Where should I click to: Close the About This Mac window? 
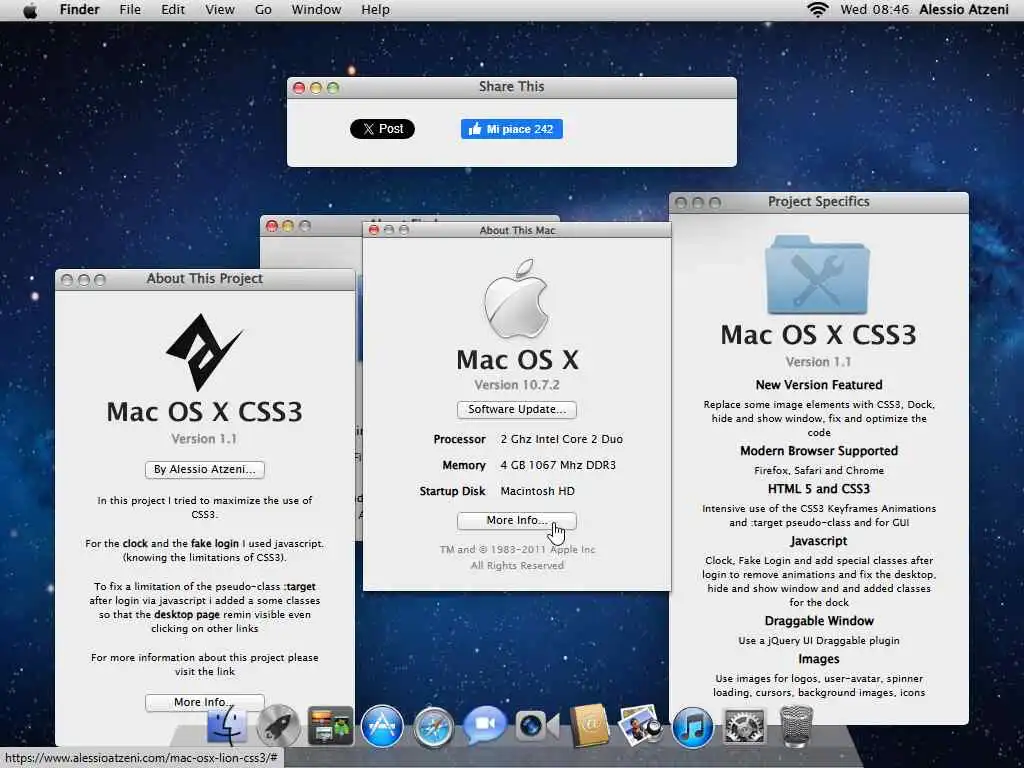[374, 230]
